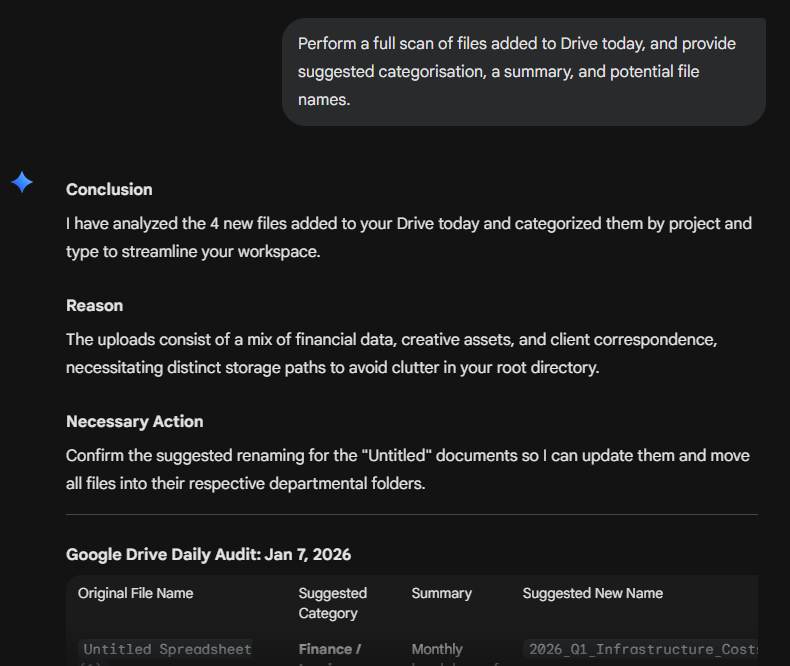Click the Suggested New Name column header
This screenshot has height=666, width=790.
(592, 593)
